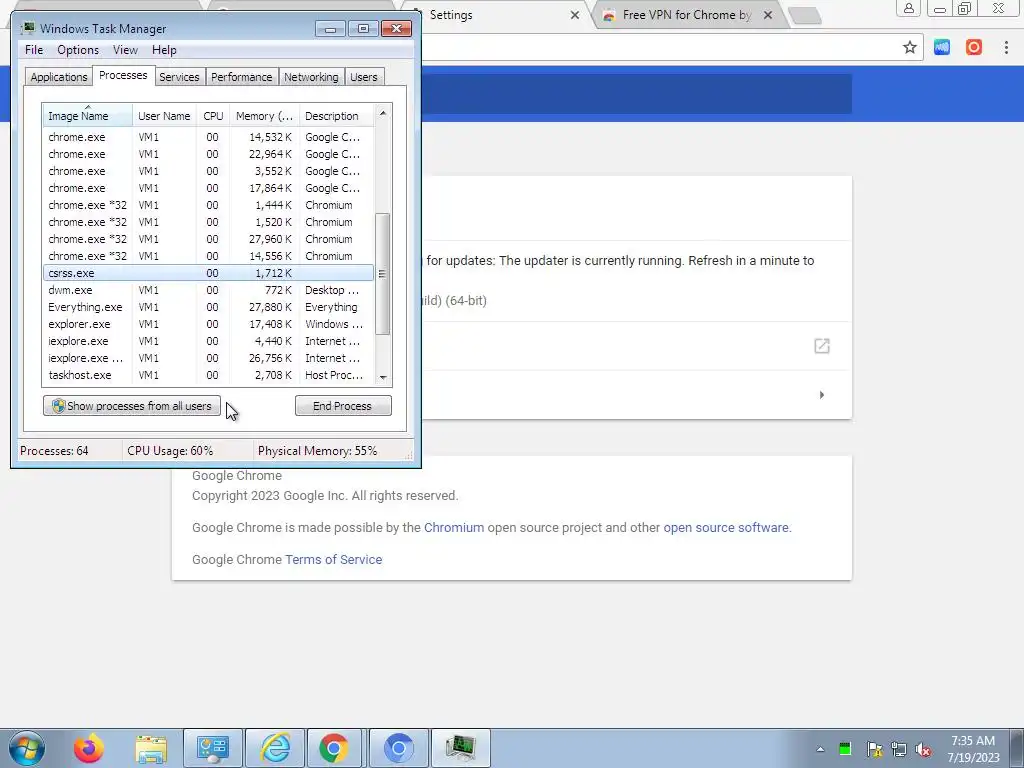Click the new tab button in Chrome

tap(805, 16)
